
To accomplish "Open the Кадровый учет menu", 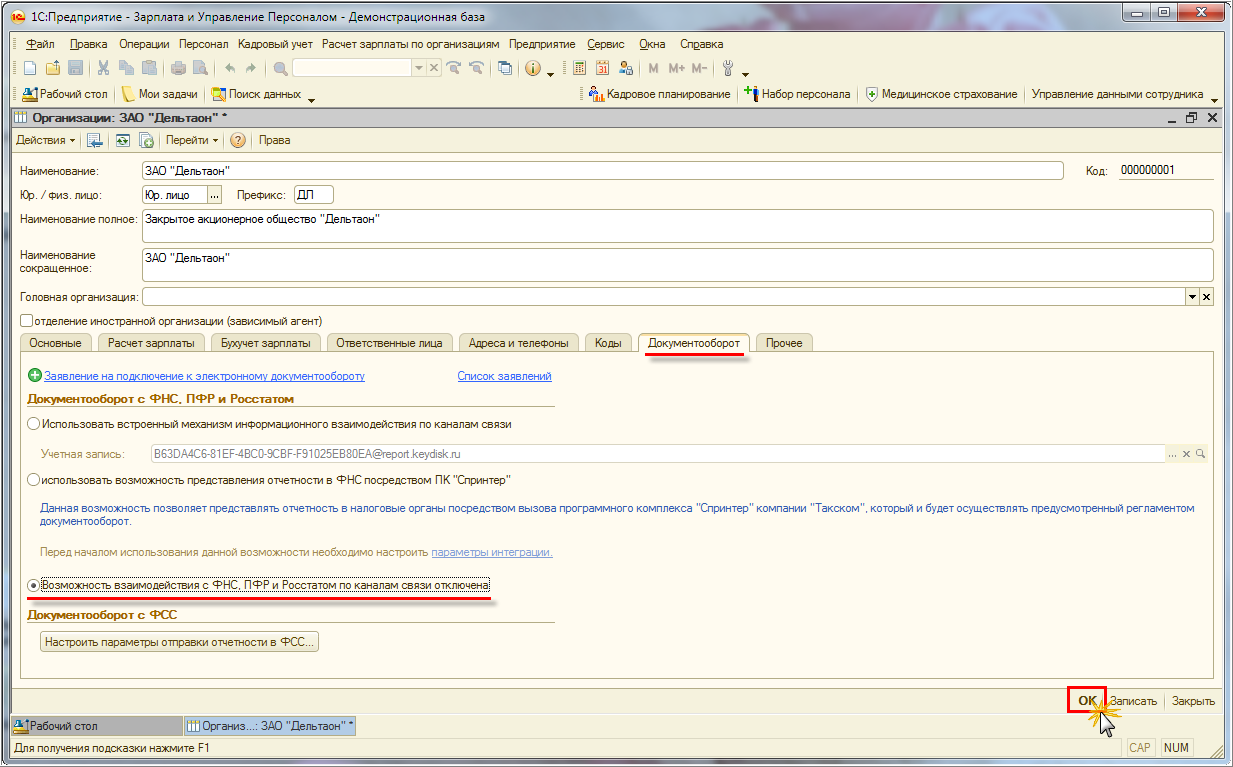I will click(x=275, y=44).
